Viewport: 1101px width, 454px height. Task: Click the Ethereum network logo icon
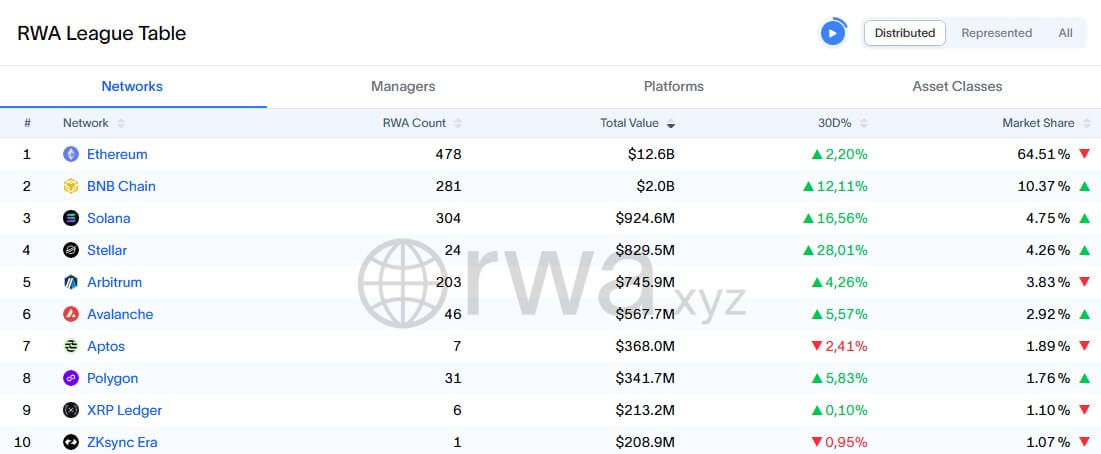71,154
